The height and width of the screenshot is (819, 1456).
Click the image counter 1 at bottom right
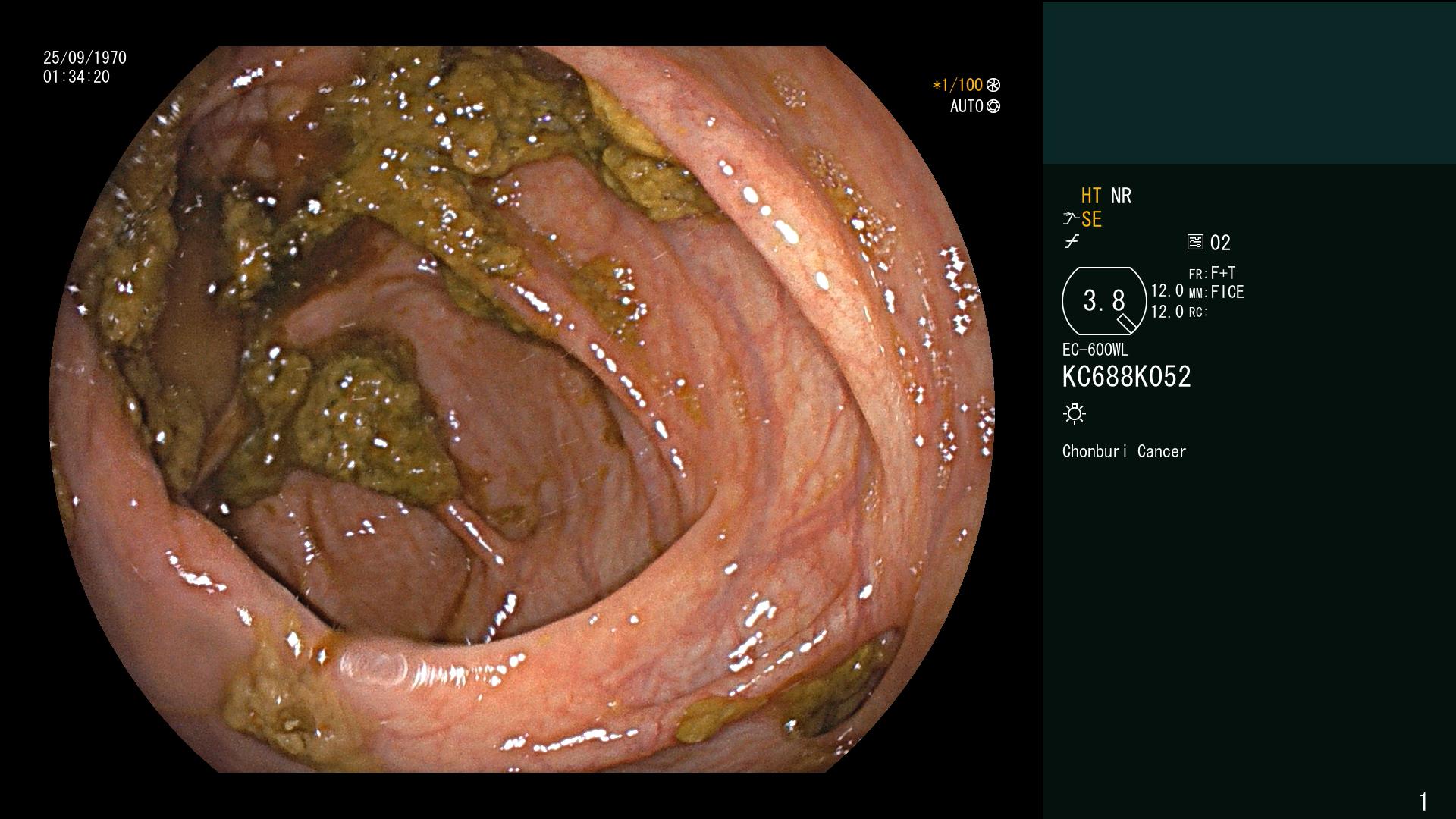[1423, 801]
